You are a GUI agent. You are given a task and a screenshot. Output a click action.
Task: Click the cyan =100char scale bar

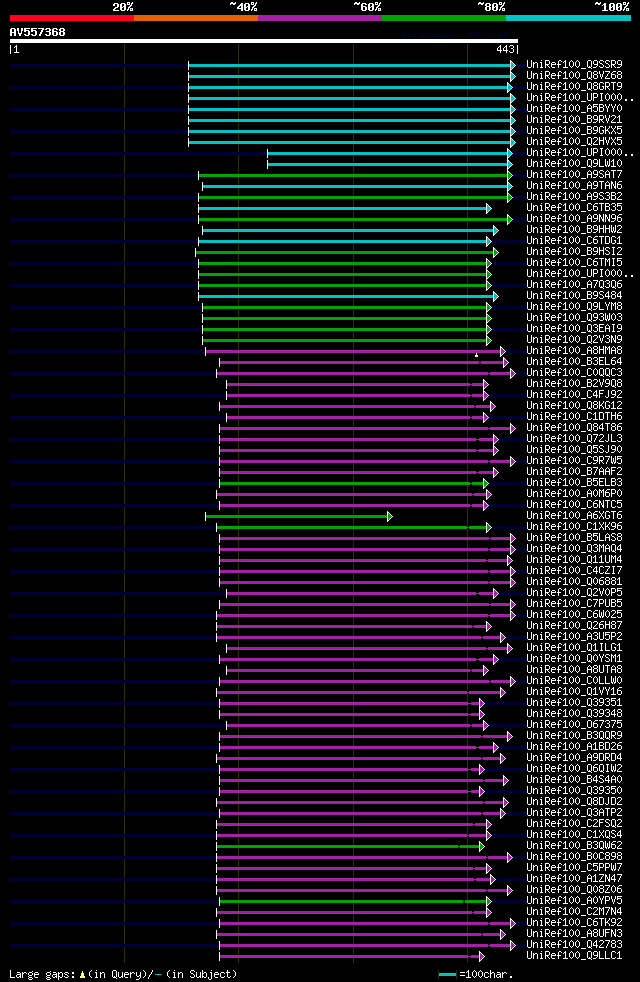click(447, 975)
